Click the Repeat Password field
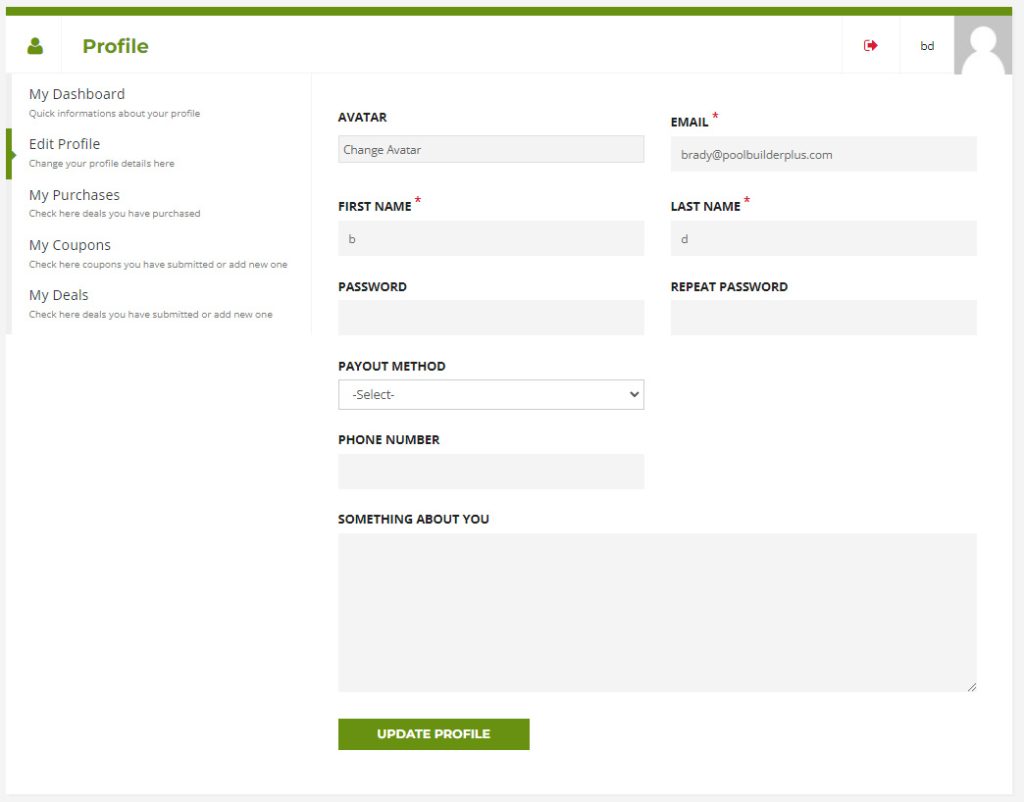This screenshot has height=802, width=1024. [x=823, y=318]
